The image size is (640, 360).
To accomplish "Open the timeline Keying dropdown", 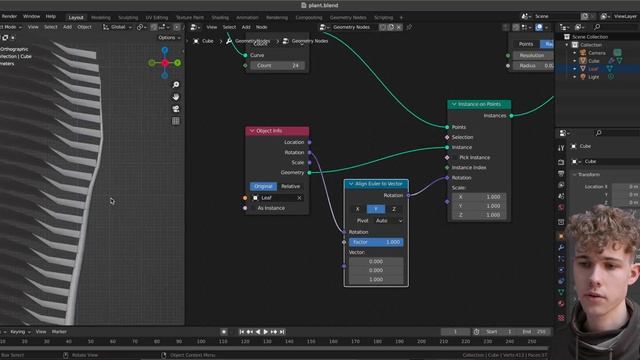I will (x=20, y=332).
